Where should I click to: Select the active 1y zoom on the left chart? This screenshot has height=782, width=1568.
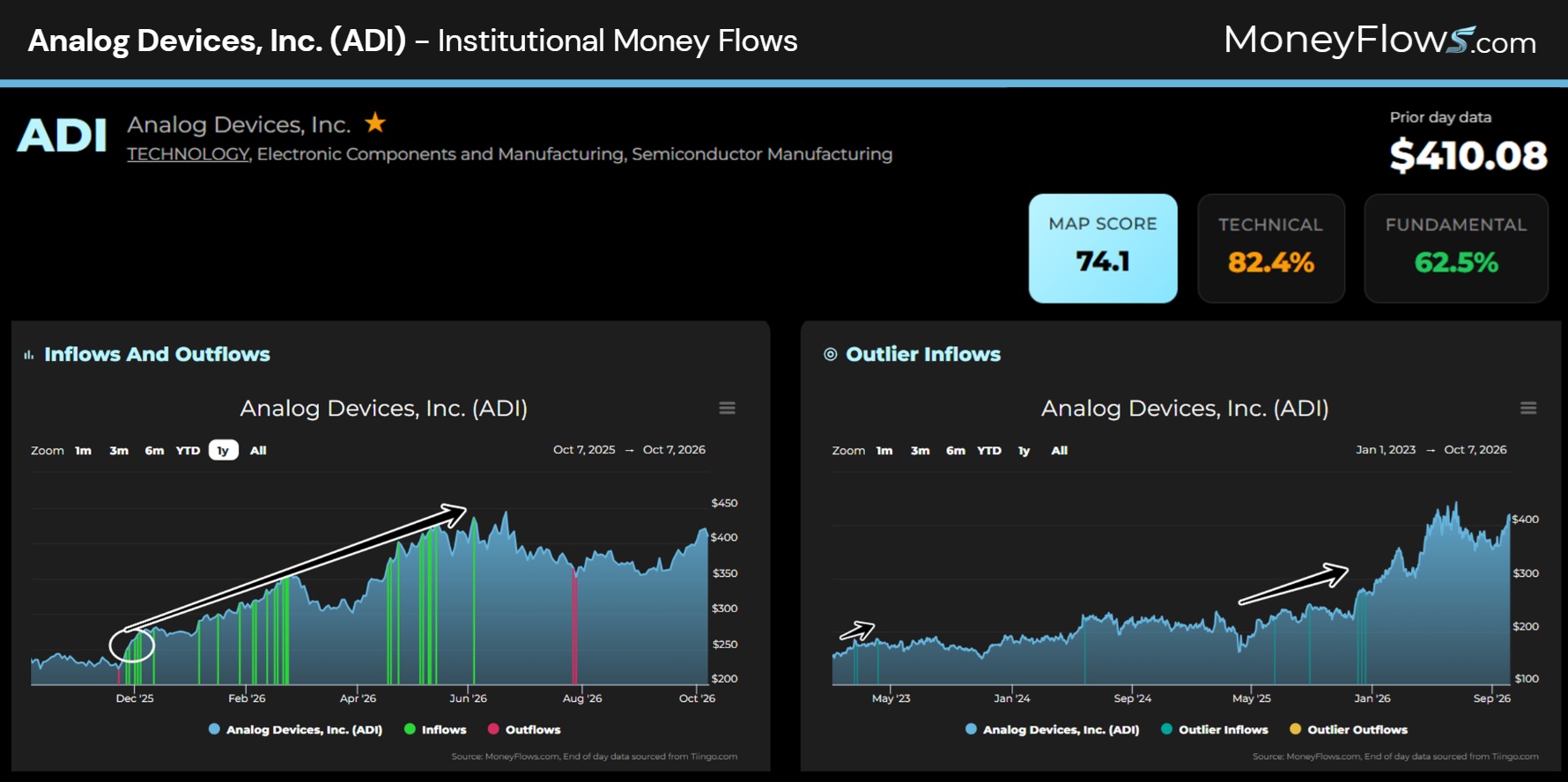[x=223, y=450]
